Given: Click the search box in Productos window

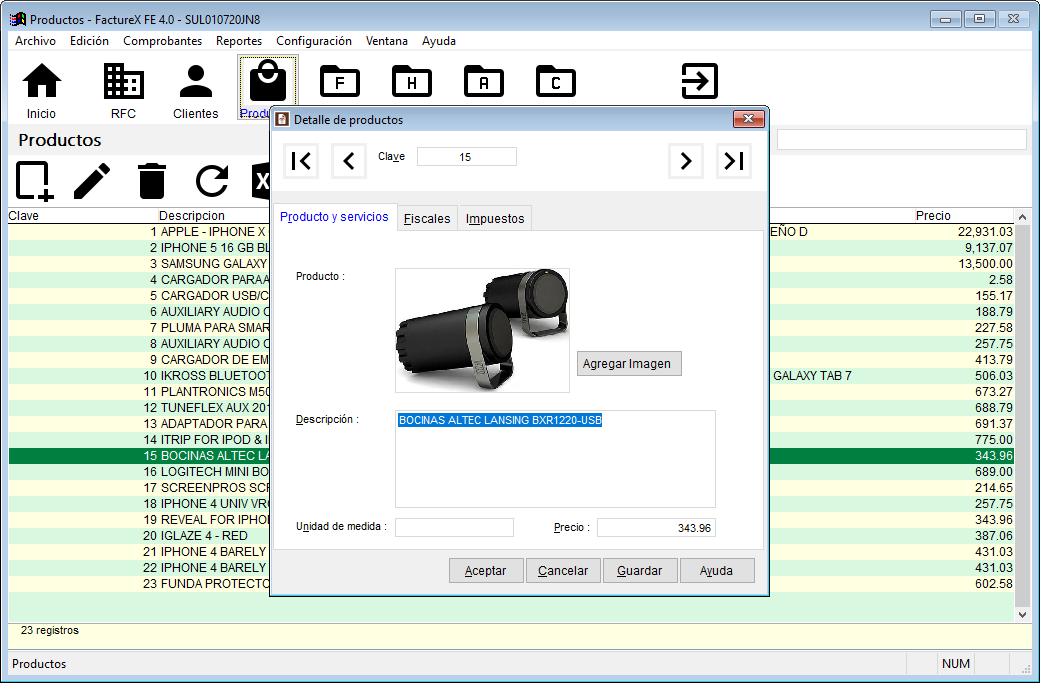Looking at the screenshot, I should (x=901, y=139).
